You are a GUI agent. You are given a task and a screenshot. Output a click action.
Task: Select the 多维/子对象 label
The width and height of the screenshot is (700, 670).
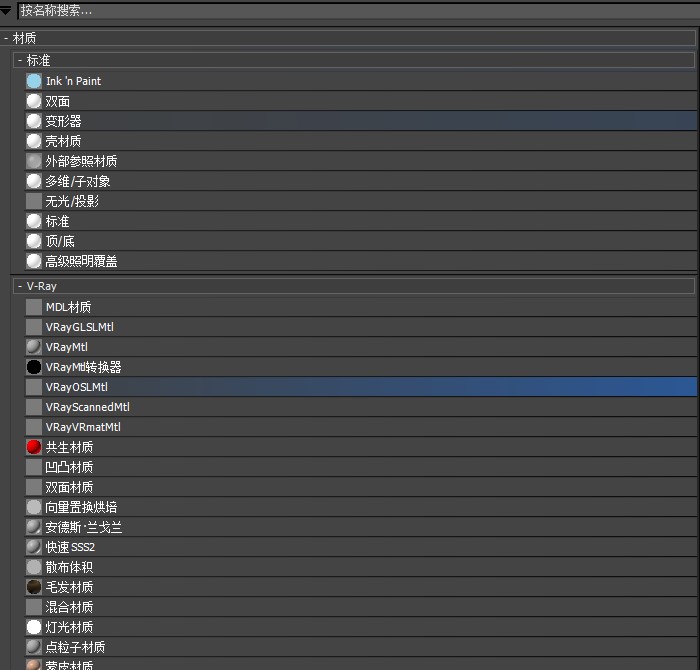(x=78, y=181)
